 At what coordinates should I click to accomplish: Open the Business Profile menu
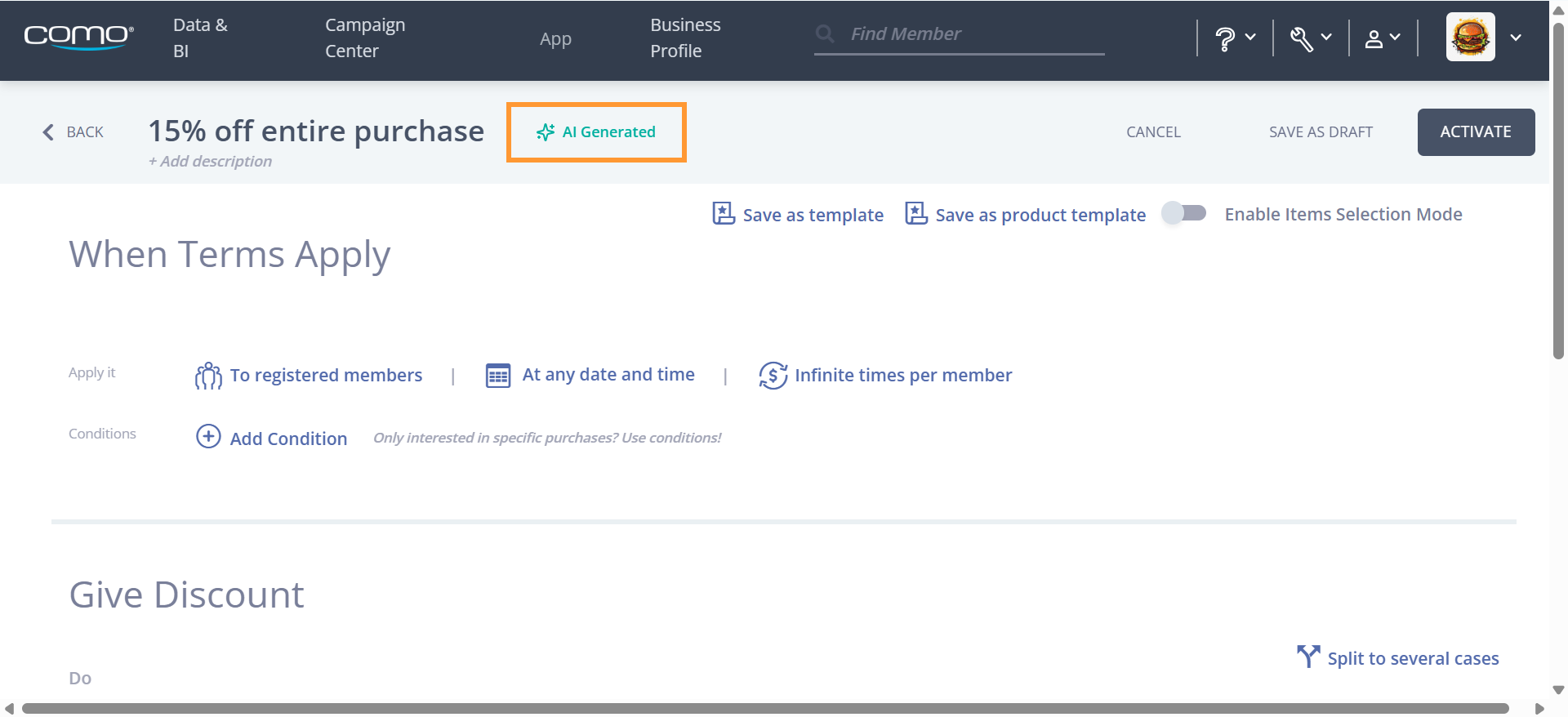(x=685, y=38)
